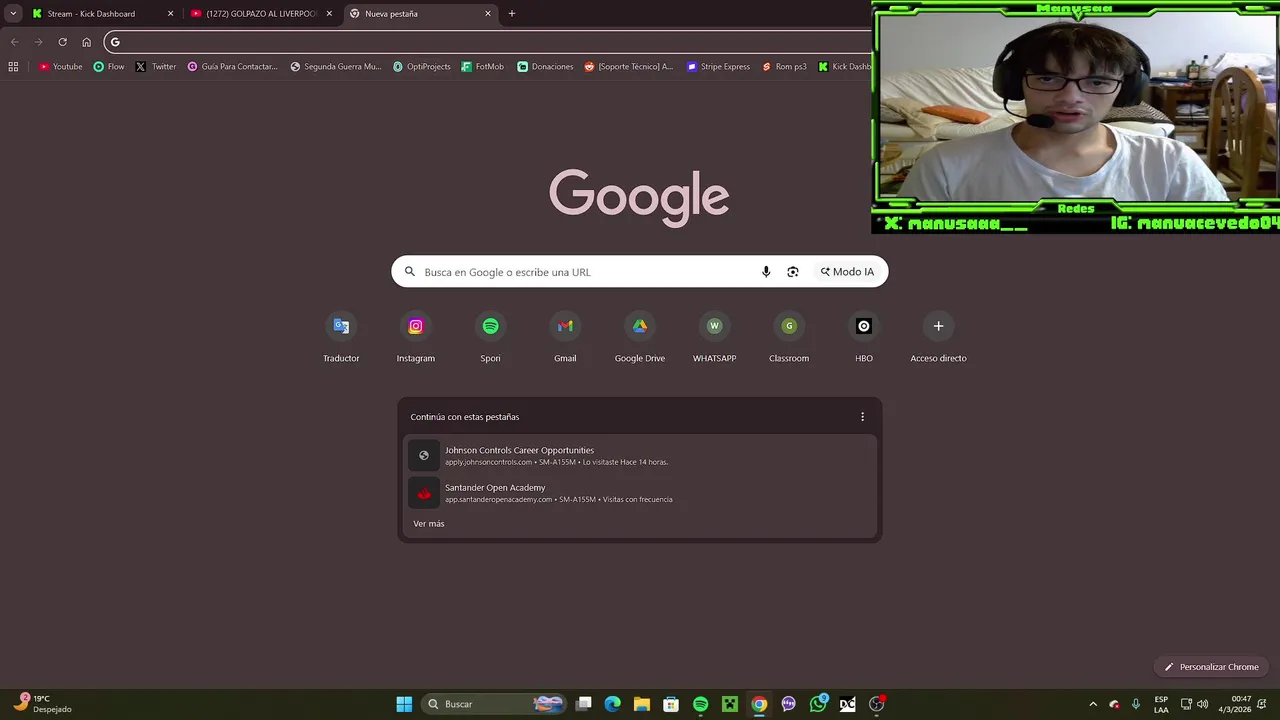
Task: Open WhatsApp from the taskbar
Action: click(x=818, y=704)
